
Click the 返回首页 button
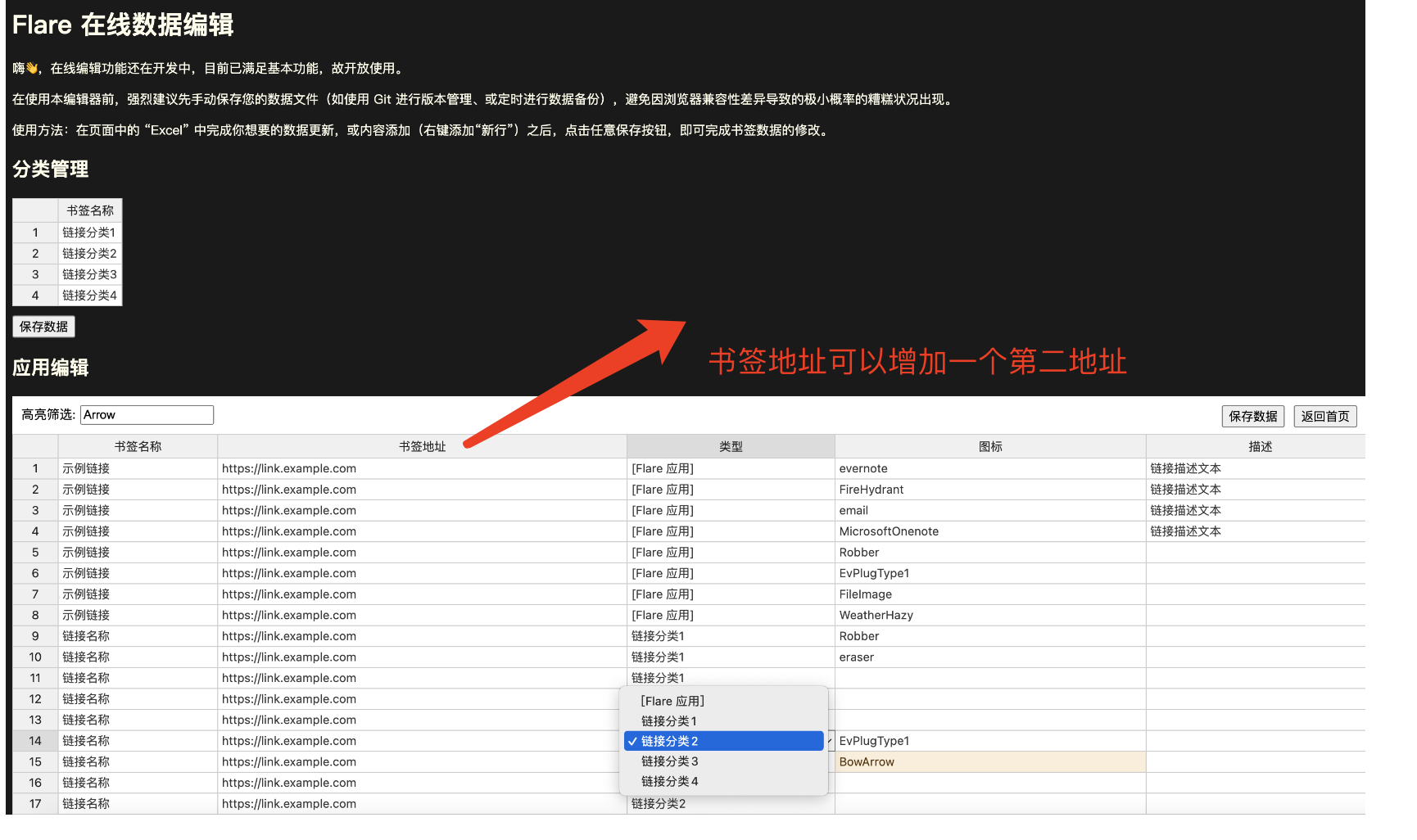click(1325, 416)
